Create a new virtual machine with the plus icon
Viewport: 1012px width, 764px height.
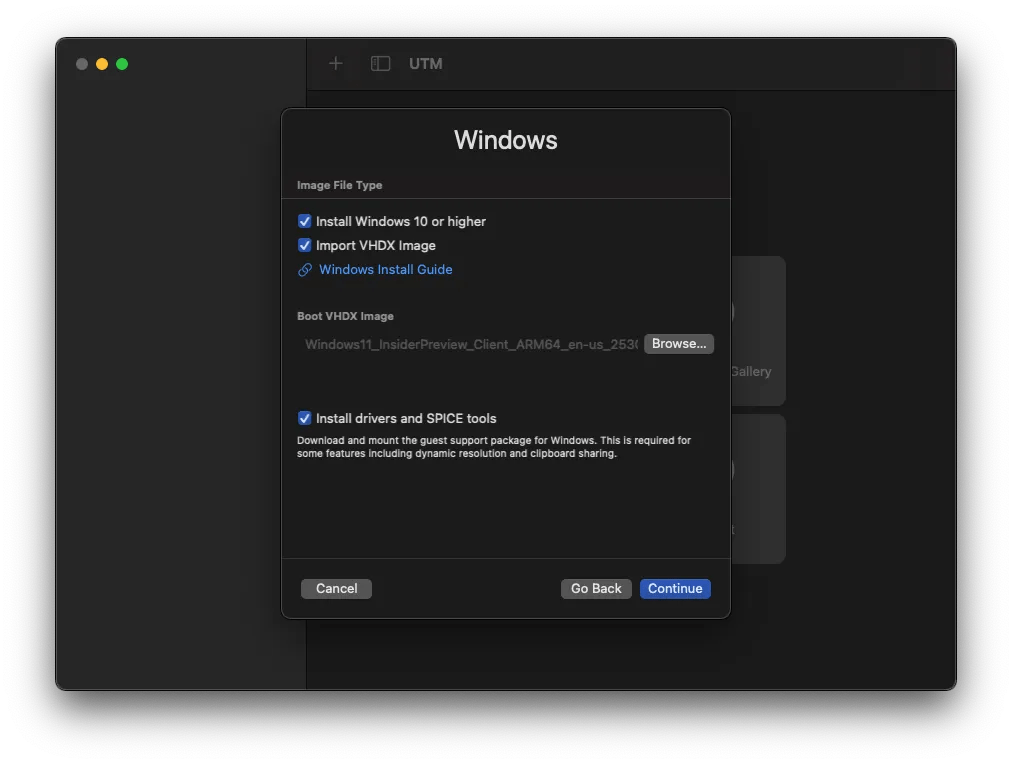click(x=335, y=63)
